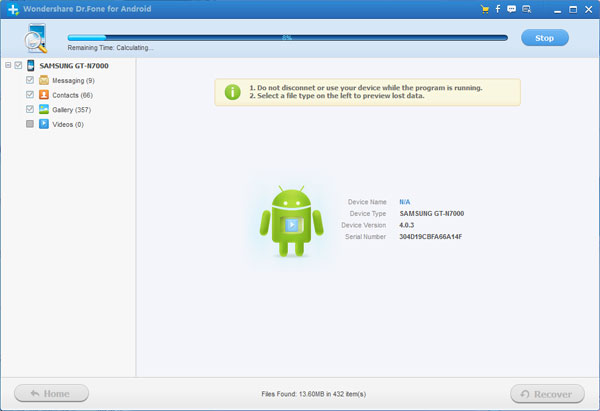The width and height of the screenshot is (600, 411).
Task: Click the Files Found status text
Action: [x=313, y=394]
